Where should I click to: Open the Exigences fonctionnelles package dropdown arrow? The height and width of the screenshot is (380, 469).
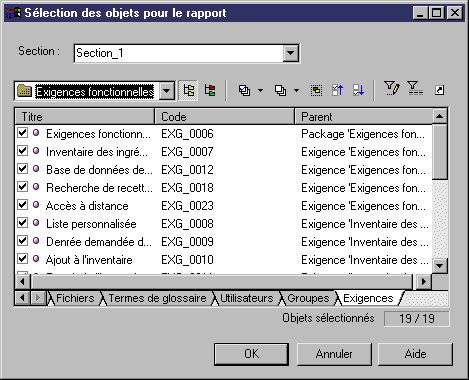click(x=166, y=91)
